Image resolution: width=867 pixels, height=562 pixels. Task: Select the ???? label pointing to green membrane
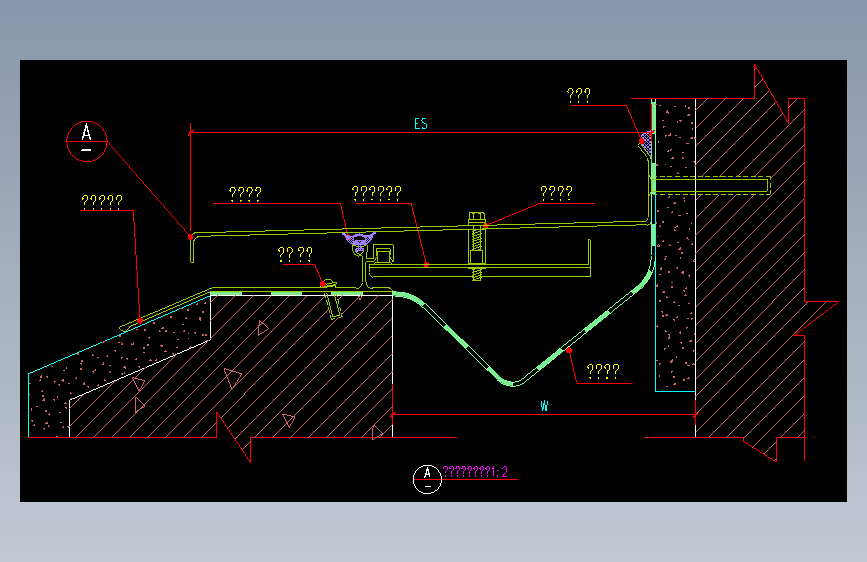click(603, 371)
